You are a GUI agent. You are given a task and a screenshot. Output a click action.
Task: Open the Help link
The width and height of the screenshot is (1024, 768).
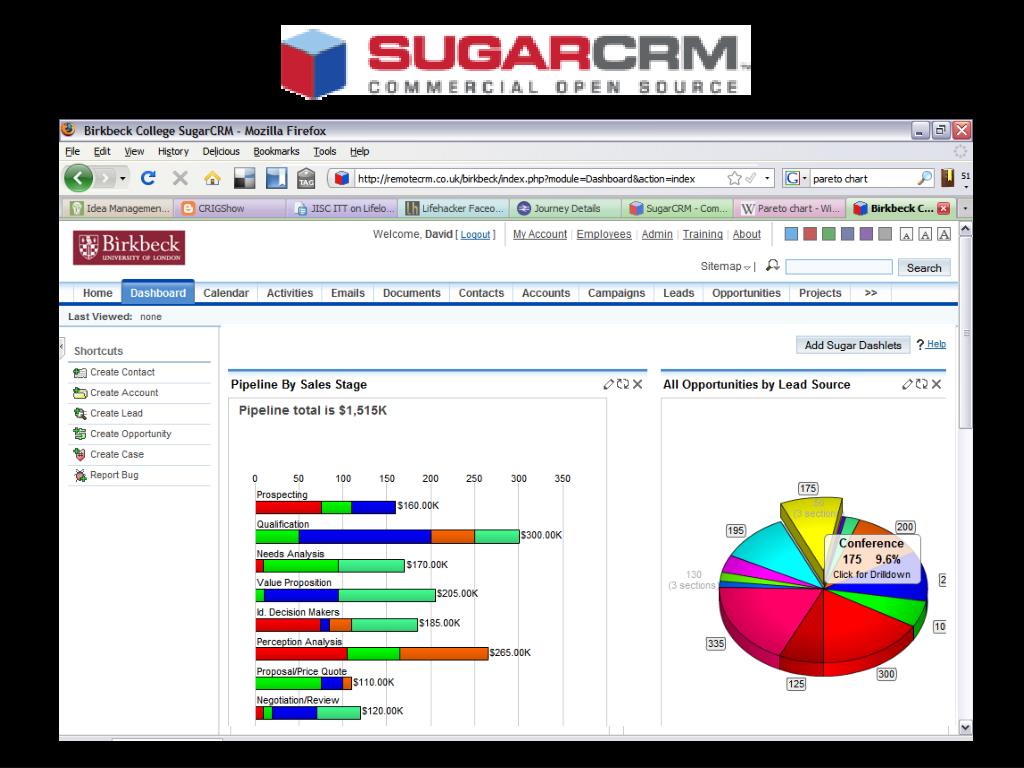click(x=936, y=344)
